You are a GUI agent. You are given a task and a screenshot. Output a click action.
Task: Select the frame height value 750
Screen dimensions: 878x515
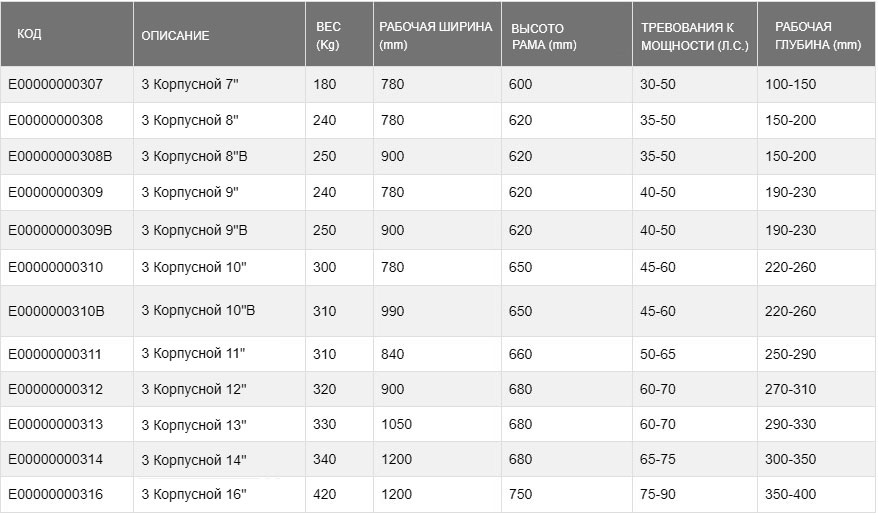520,495
